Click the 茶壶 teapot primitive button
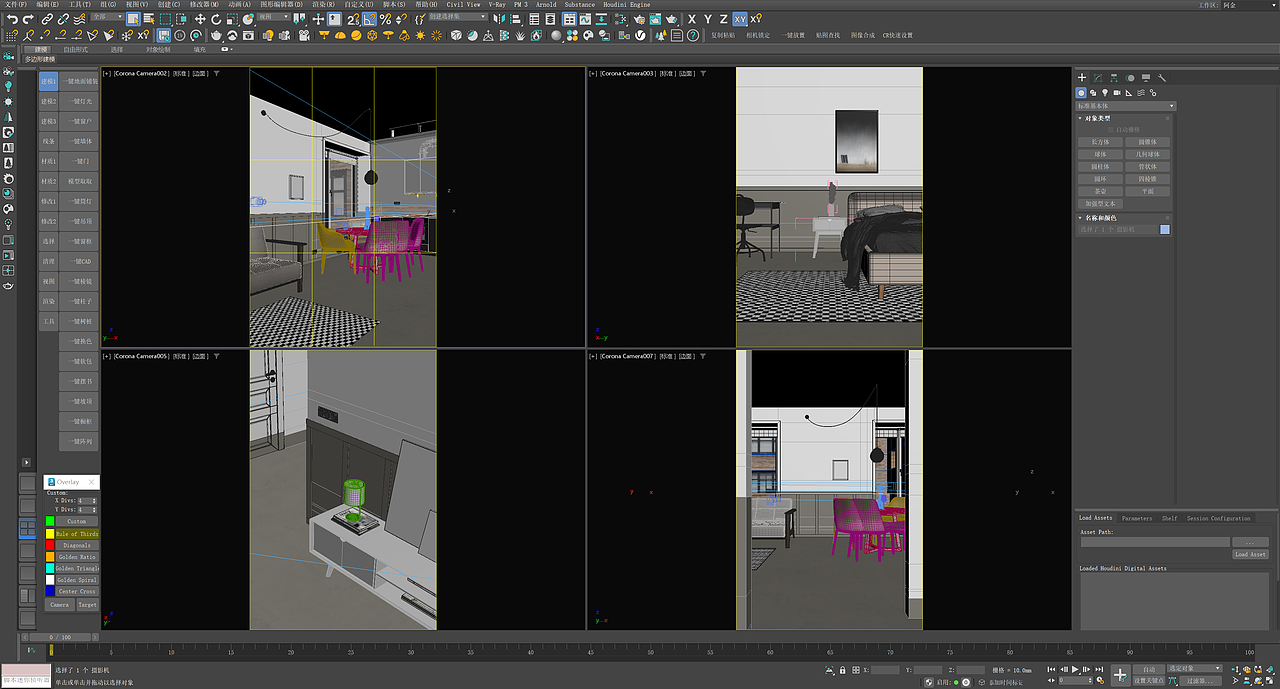 click(x=1100, y=191)
